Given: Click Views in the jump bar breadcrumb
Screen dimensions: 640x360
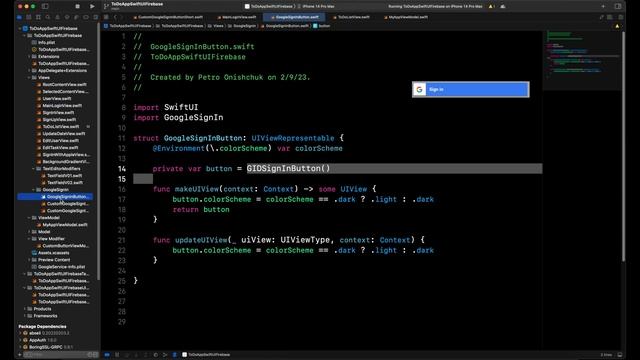Looking at the screenshot, I should coord(216,26).
